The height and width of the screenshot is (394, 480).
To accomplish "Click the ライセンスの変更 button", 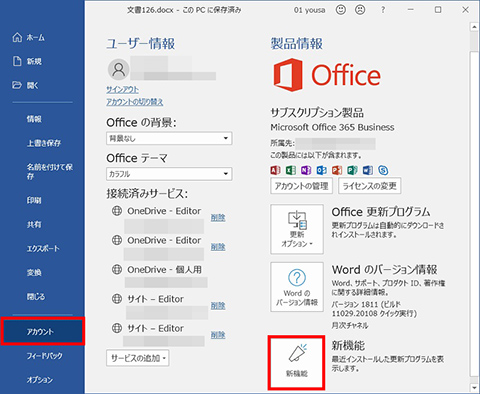I will click(x=370, y=186).
